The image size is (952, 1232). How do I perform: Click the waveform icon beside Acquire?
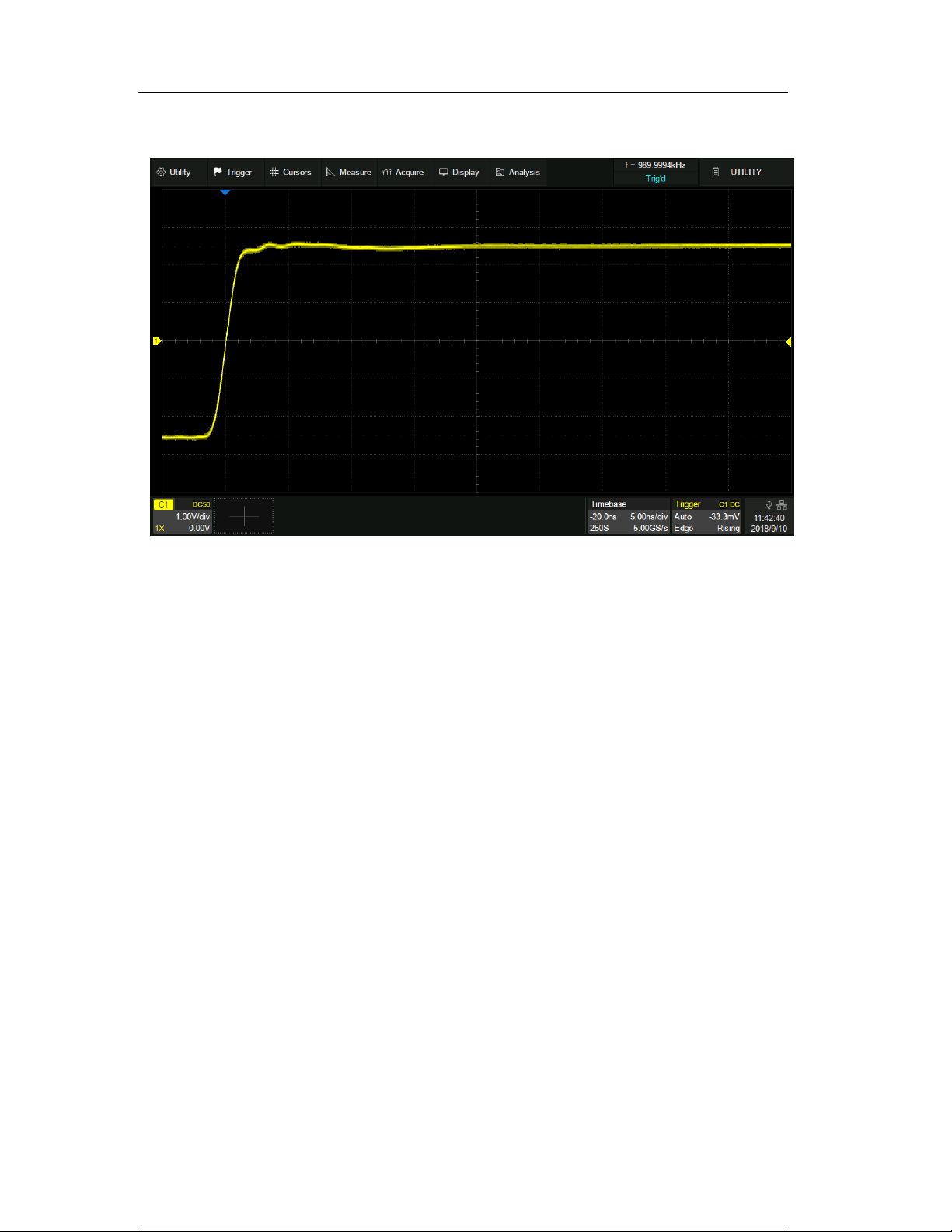click(387, 172)
